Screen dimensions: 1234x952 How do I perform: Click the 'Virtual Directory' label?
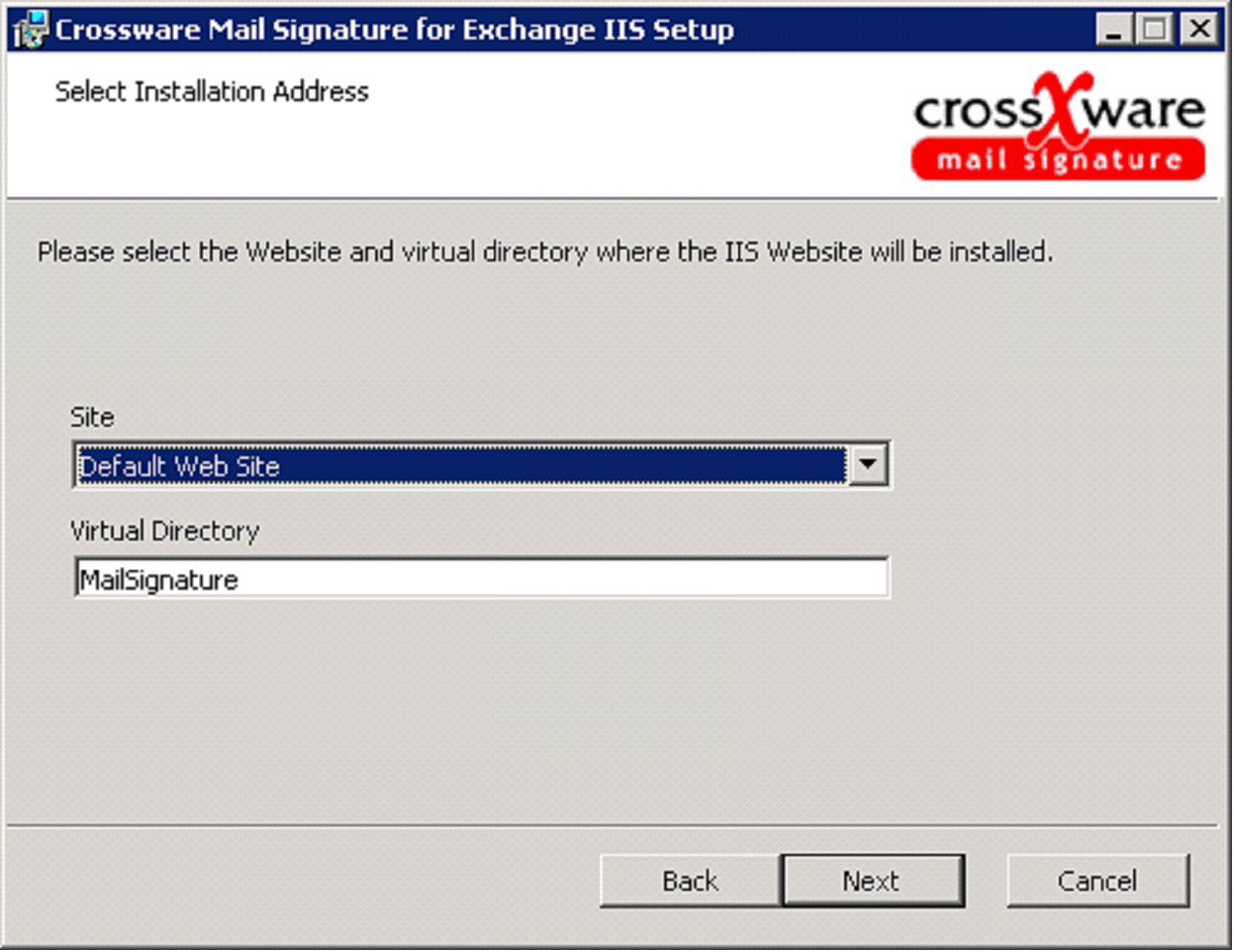pyautogui.click(x=164, y=531)
